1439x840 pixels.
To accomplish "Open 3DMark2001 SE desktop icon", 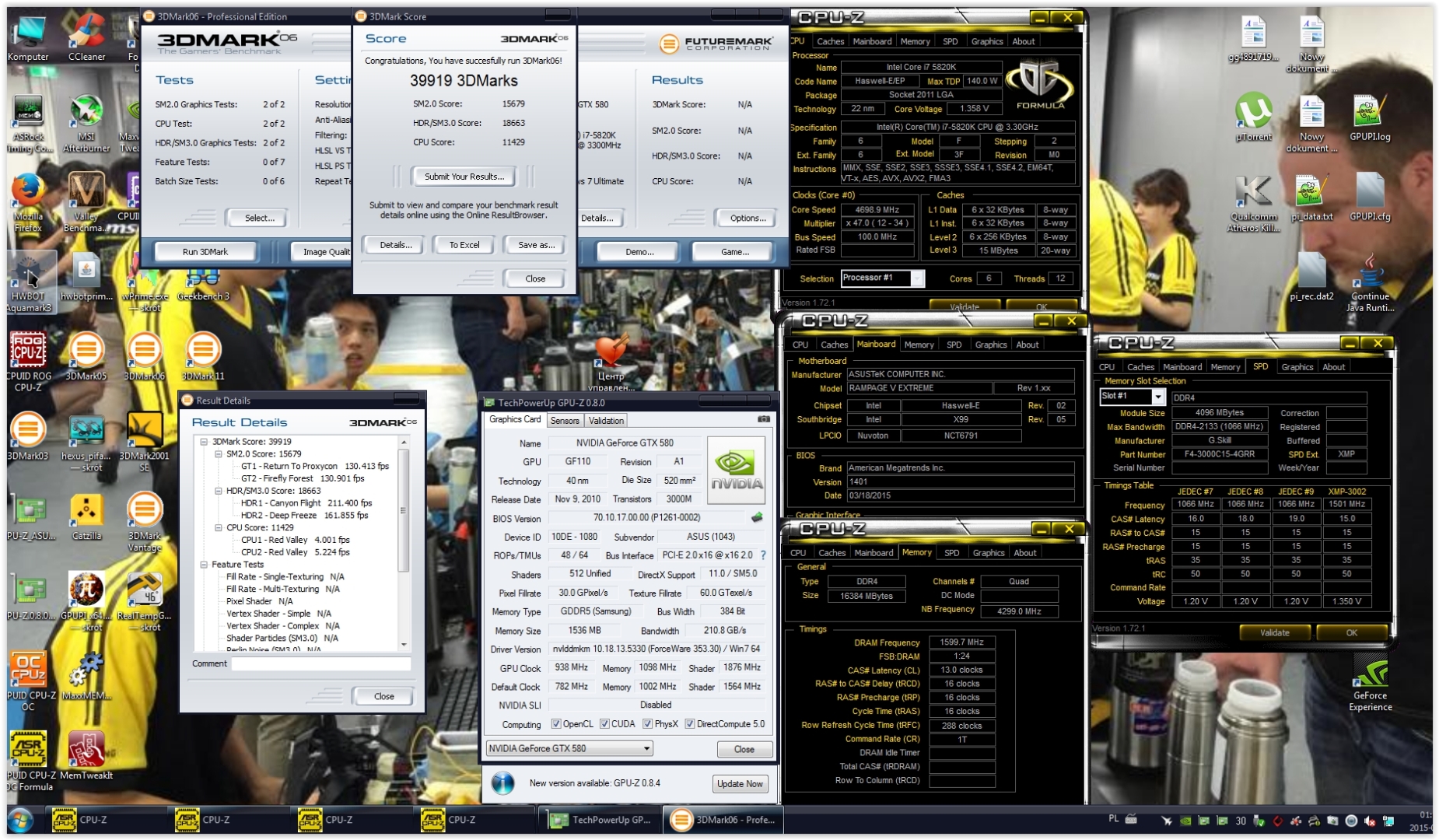I will (x=144, y=441).
